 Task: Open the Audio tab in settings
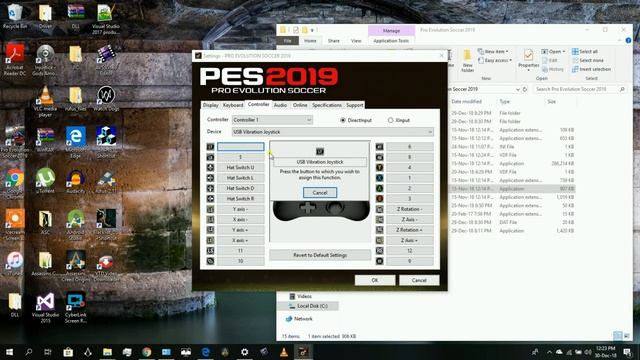click(280, 105)
